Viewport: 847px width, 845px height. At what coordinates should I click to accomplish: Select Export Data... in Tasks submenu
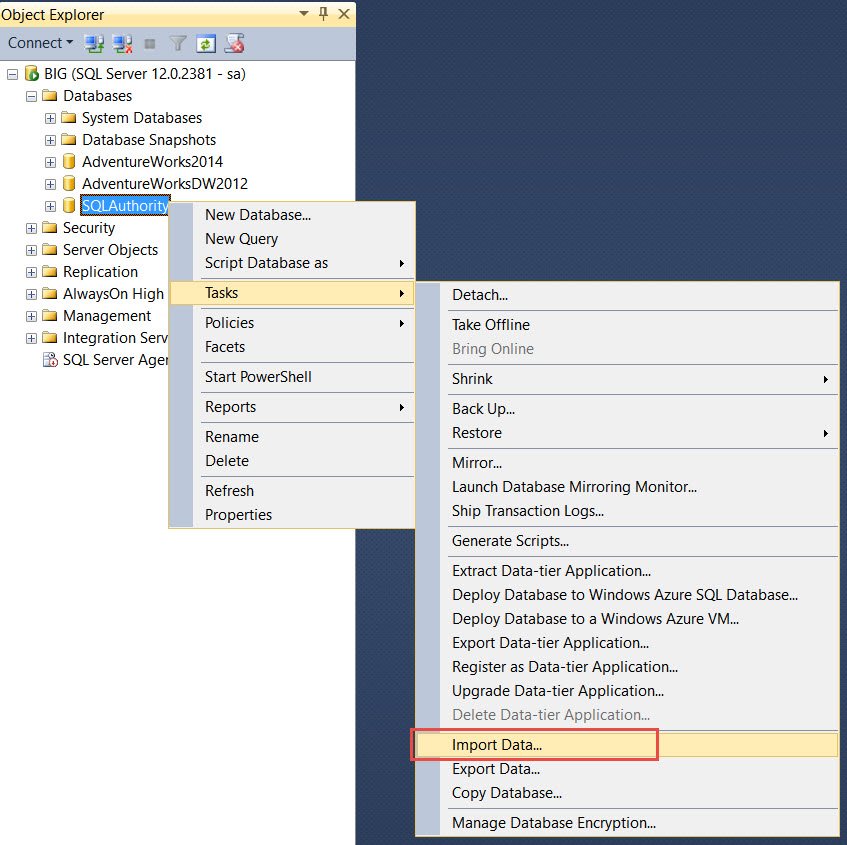pos(627,768)
